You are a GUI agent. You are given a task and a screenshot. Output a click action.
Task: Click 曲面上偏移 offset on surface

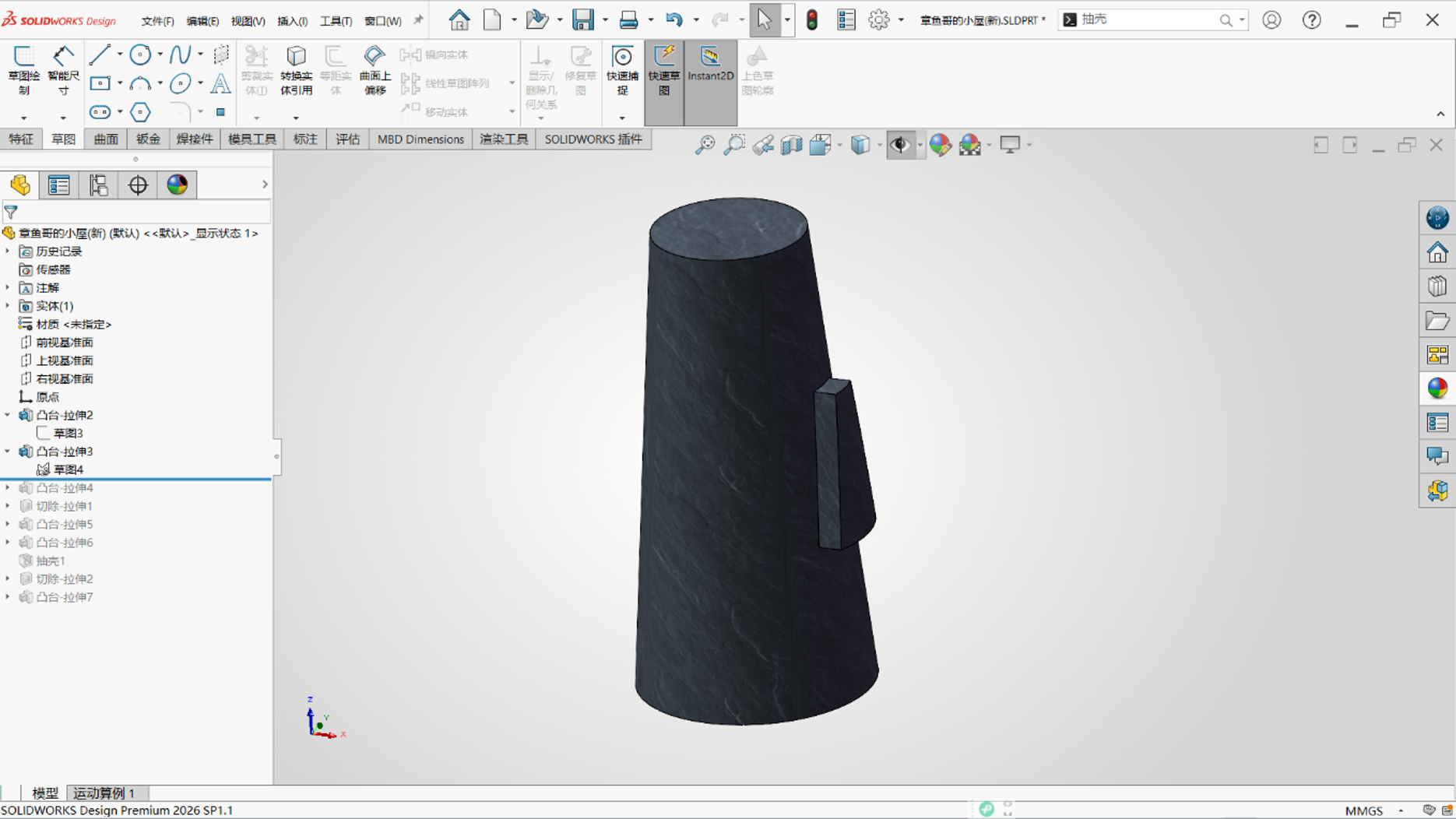[x=375, y=69]
